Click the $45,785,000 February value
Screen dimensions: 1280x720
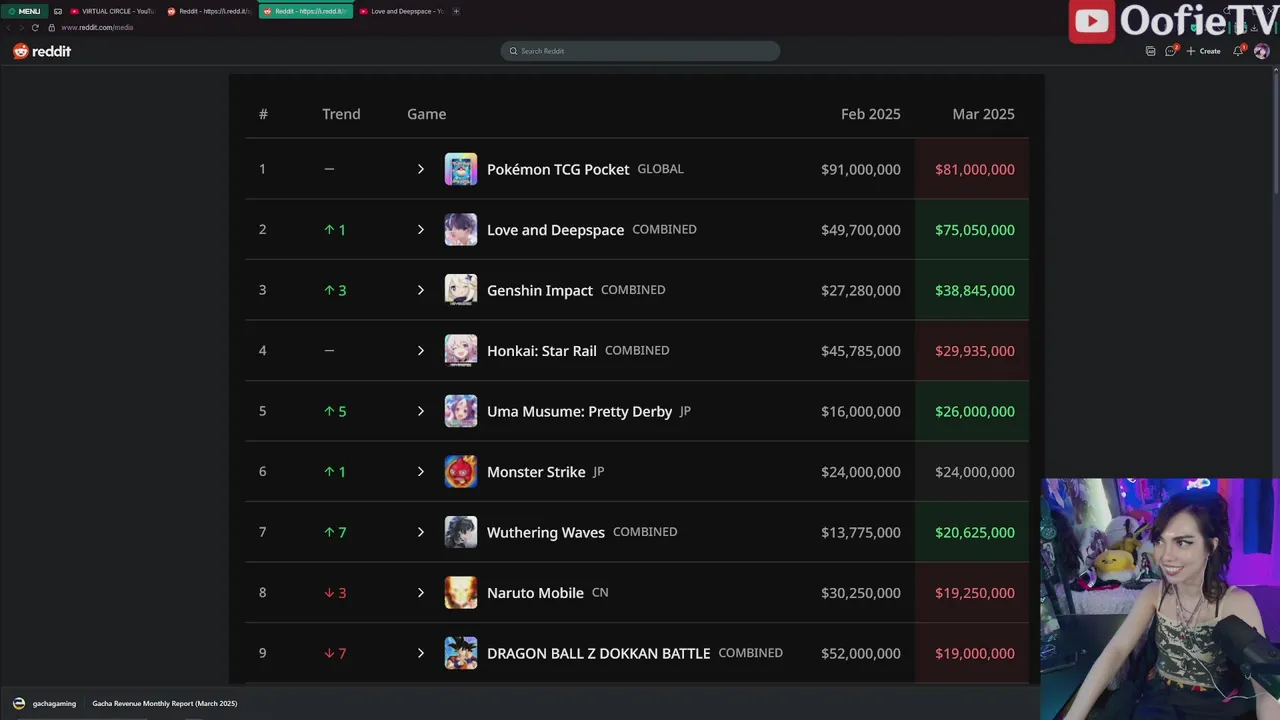click(x=861, y=351)
